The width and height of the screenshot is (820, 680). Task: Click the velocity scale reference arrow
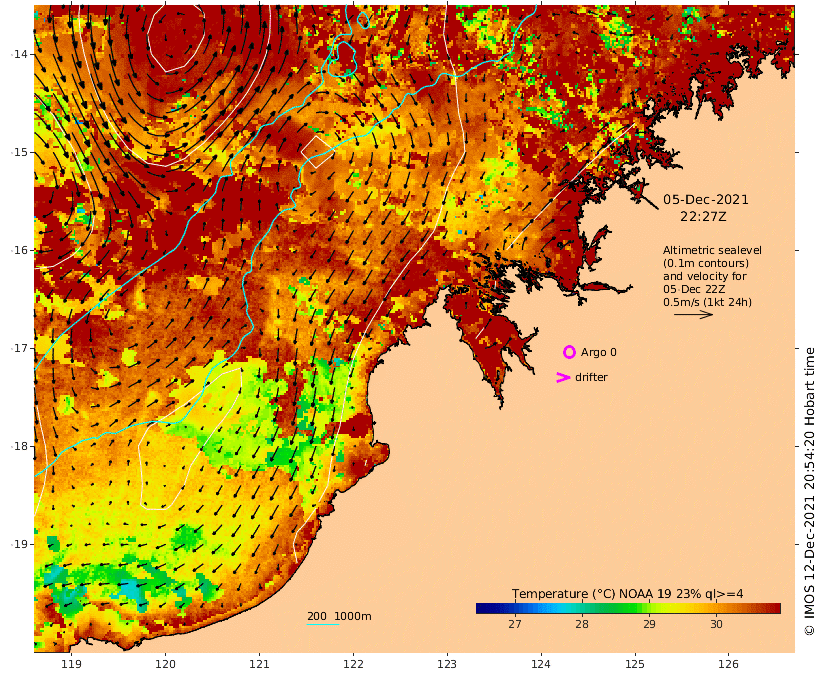(693, 314)
